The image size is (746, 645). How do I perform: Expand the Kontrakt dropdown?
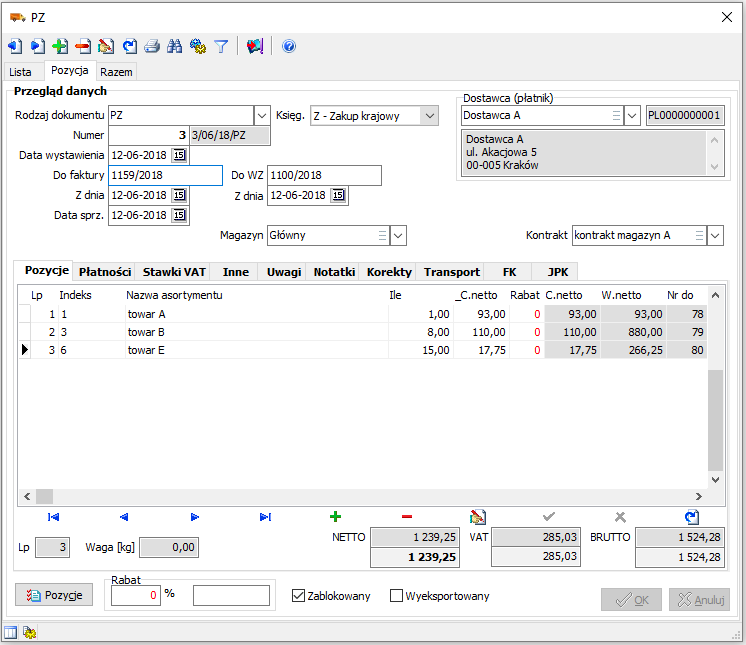pos(714,236)
